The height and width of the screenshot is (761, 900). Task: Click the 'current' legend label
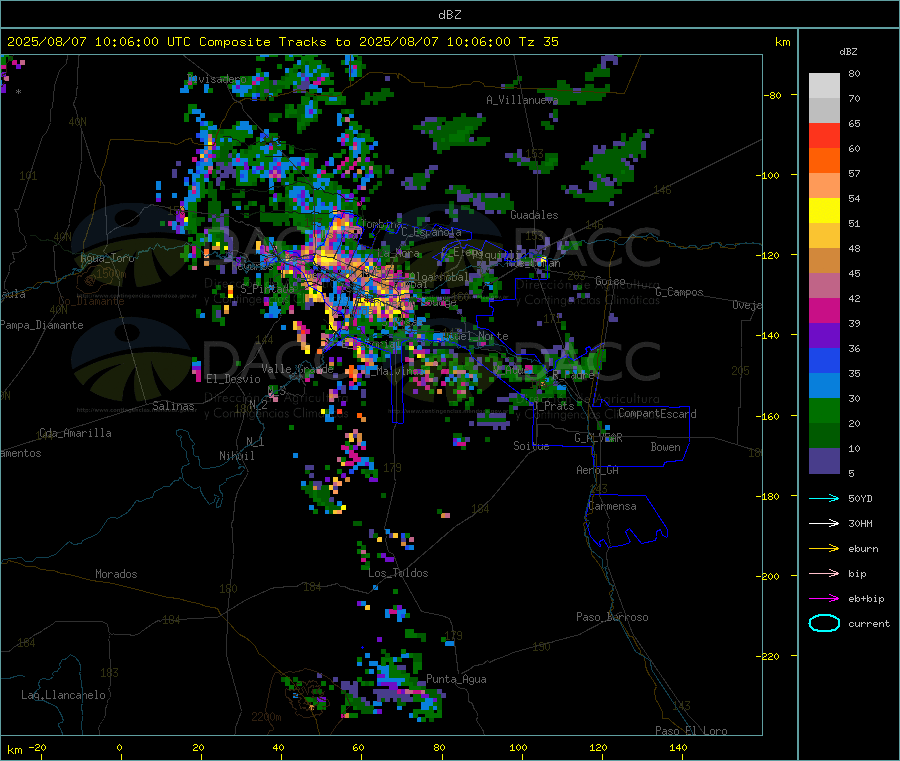pyautogui.click(x=869, y=623)
